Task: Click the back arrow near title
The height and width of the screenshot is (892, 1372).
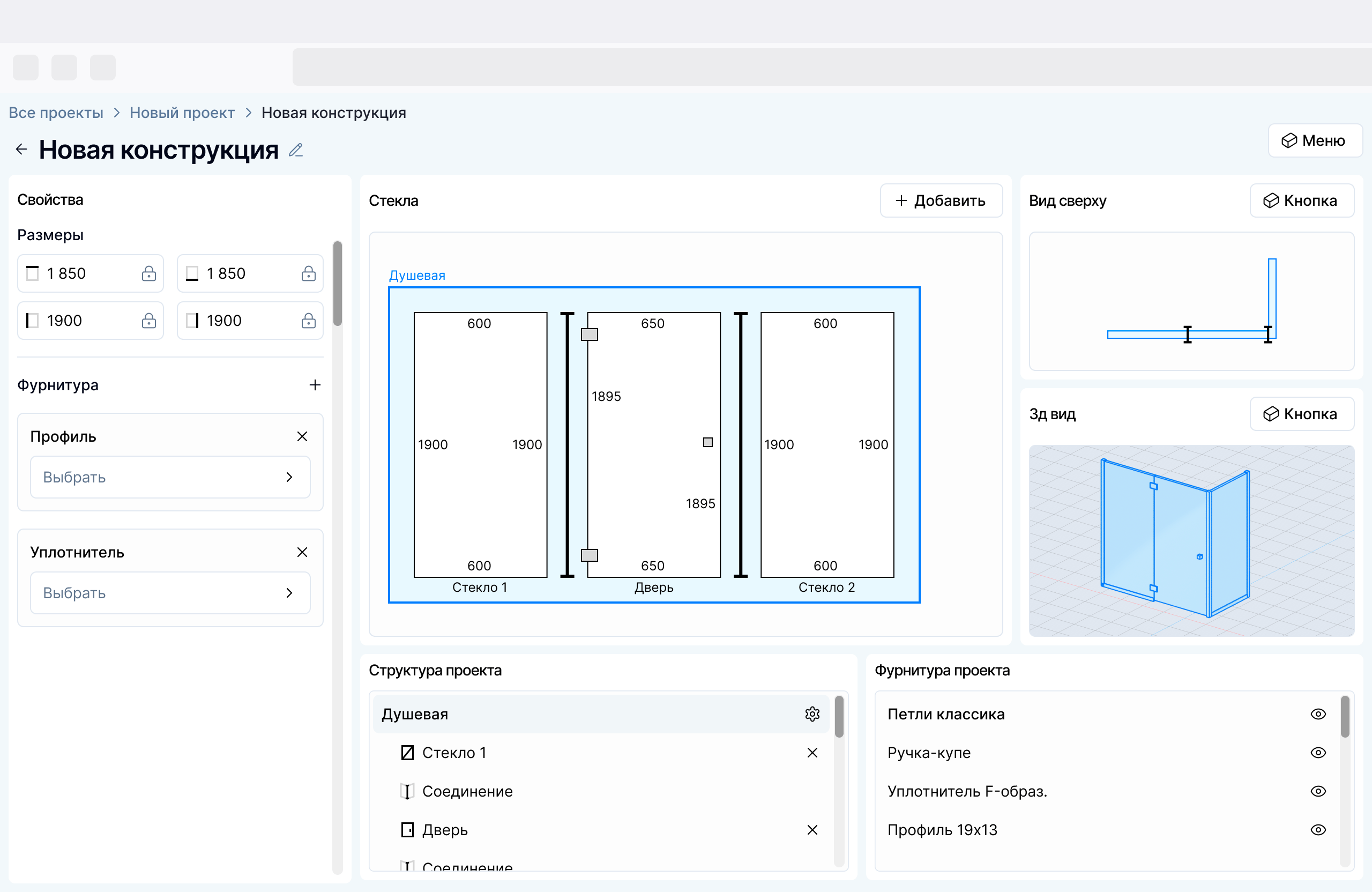Action: pos(21,150)
